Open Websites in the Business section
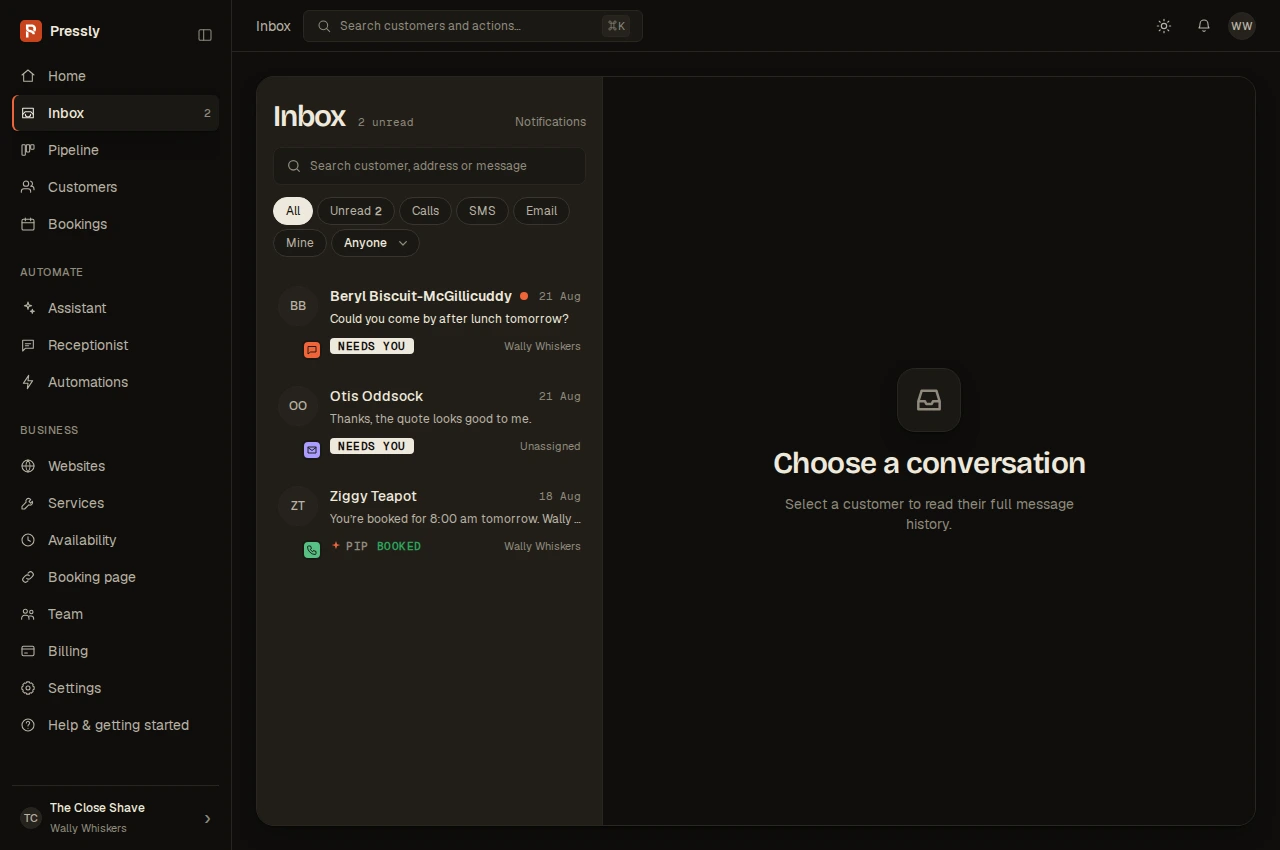Viewport: 1280px width, 850px height. click(x=116, y=466)
